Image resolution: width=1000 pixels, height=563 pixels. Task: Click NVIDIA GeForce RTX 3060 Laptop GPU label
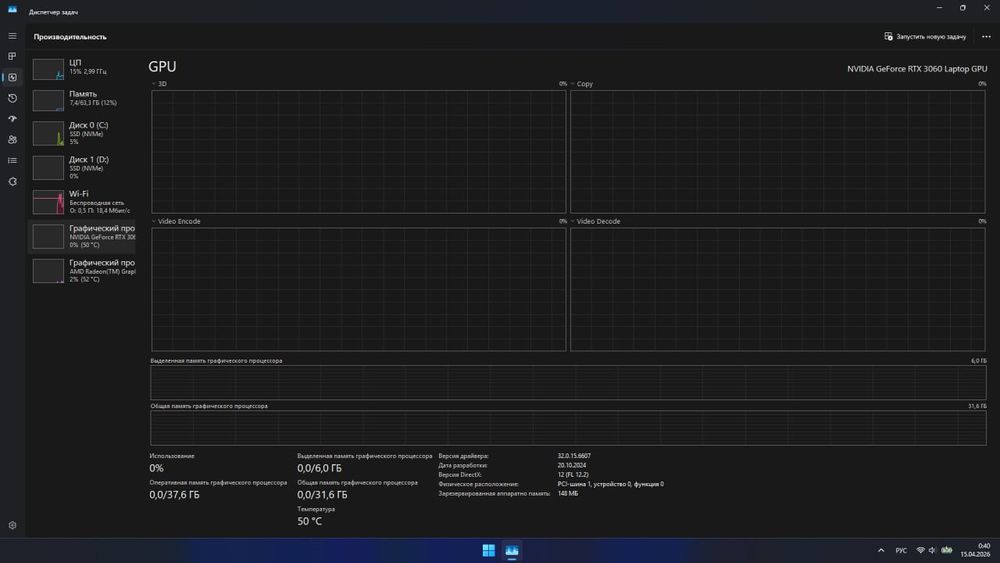[x=916, y=69]
